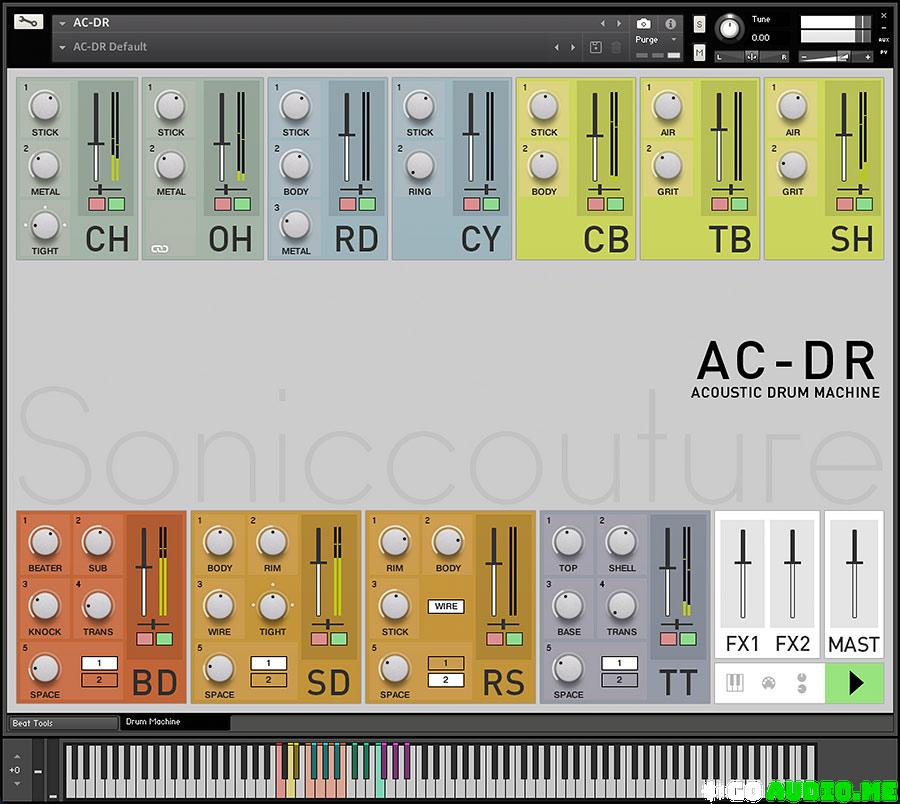
Task: Click the save preset floppy icon
Action: [596, 47]
